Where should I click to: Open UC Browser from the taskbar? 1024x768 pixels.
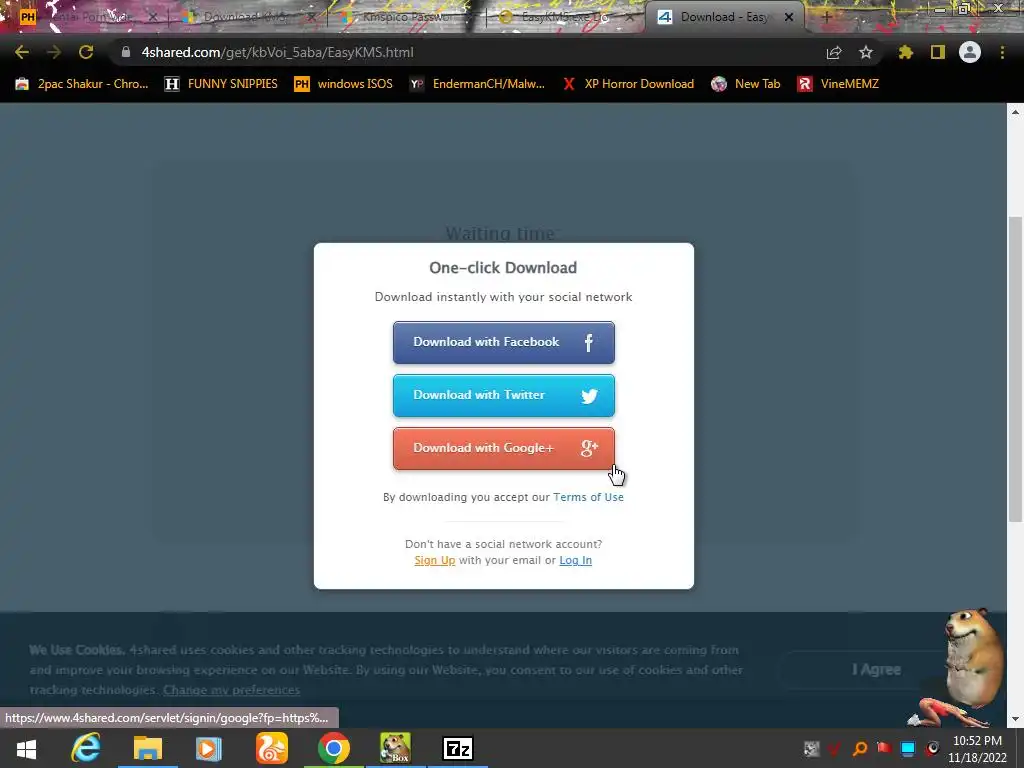[271, 748]
